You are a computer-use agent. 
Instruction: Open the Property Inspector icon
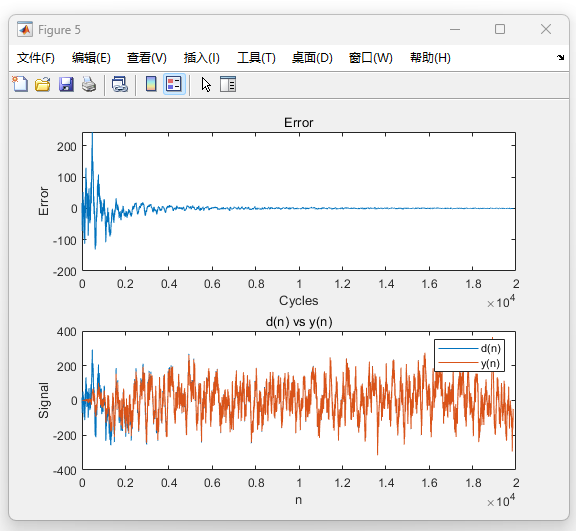click(228, 84)
